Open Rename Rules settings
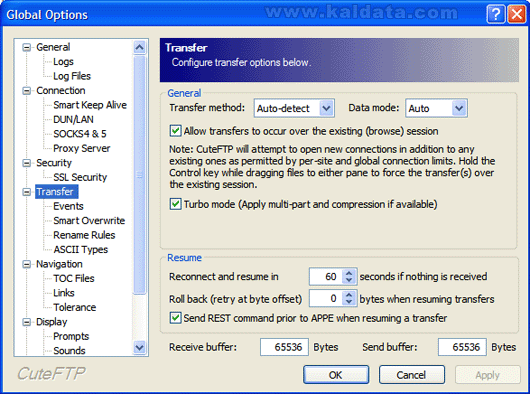Viewport: 530px width, 394px height. pyautogui.click(x=84, y=235)
